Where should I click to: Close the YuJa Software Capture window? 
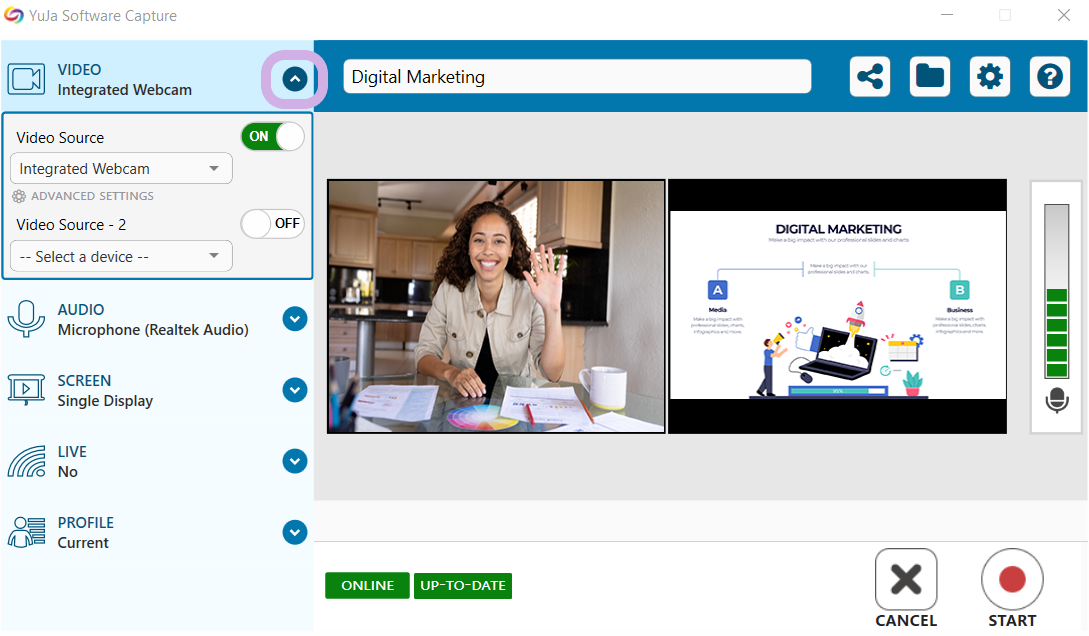[1063, 15]
